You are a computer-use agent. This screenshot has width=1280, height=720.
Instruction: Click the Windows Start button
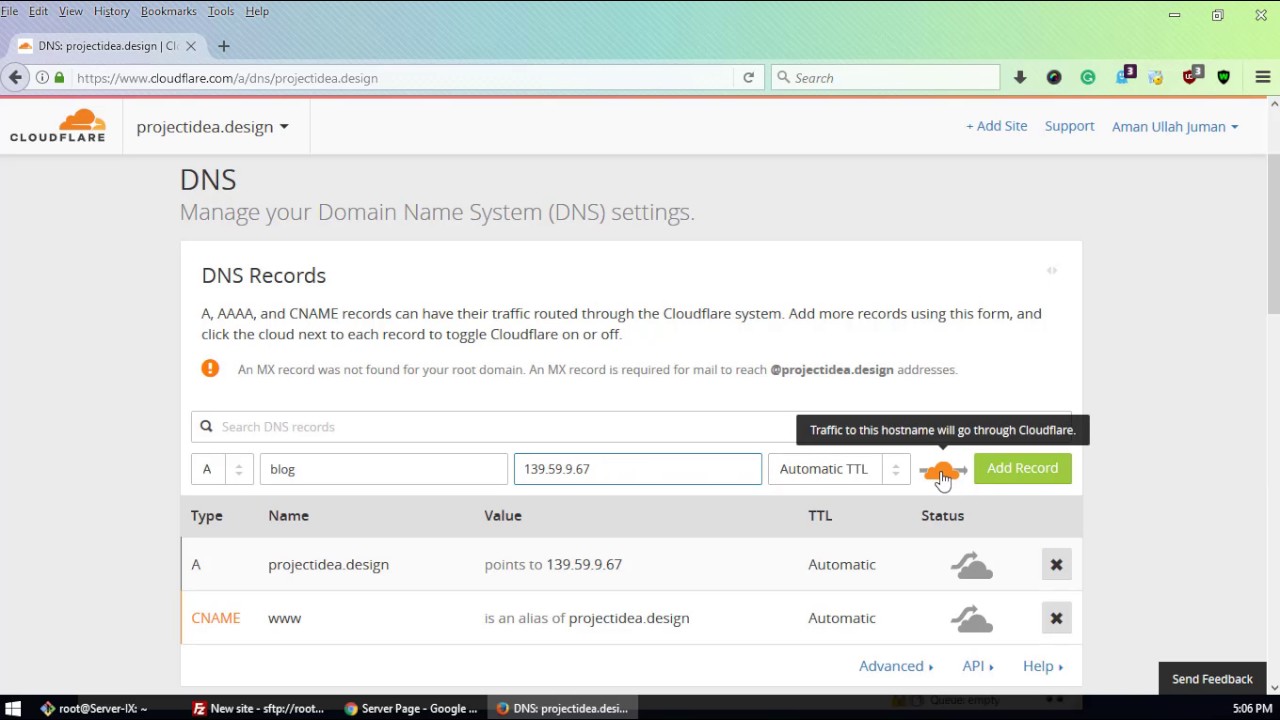pos(13,708)
